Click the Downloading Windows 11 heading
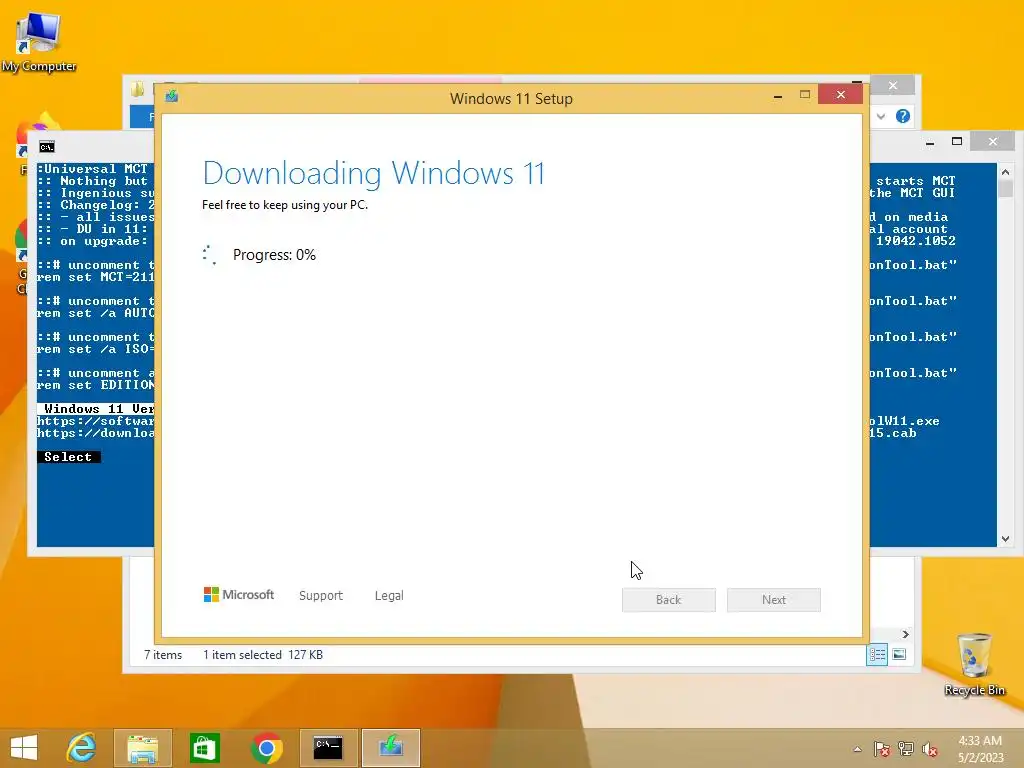Viewport: 1024px width, 768px height. click(x=374, y=173)
